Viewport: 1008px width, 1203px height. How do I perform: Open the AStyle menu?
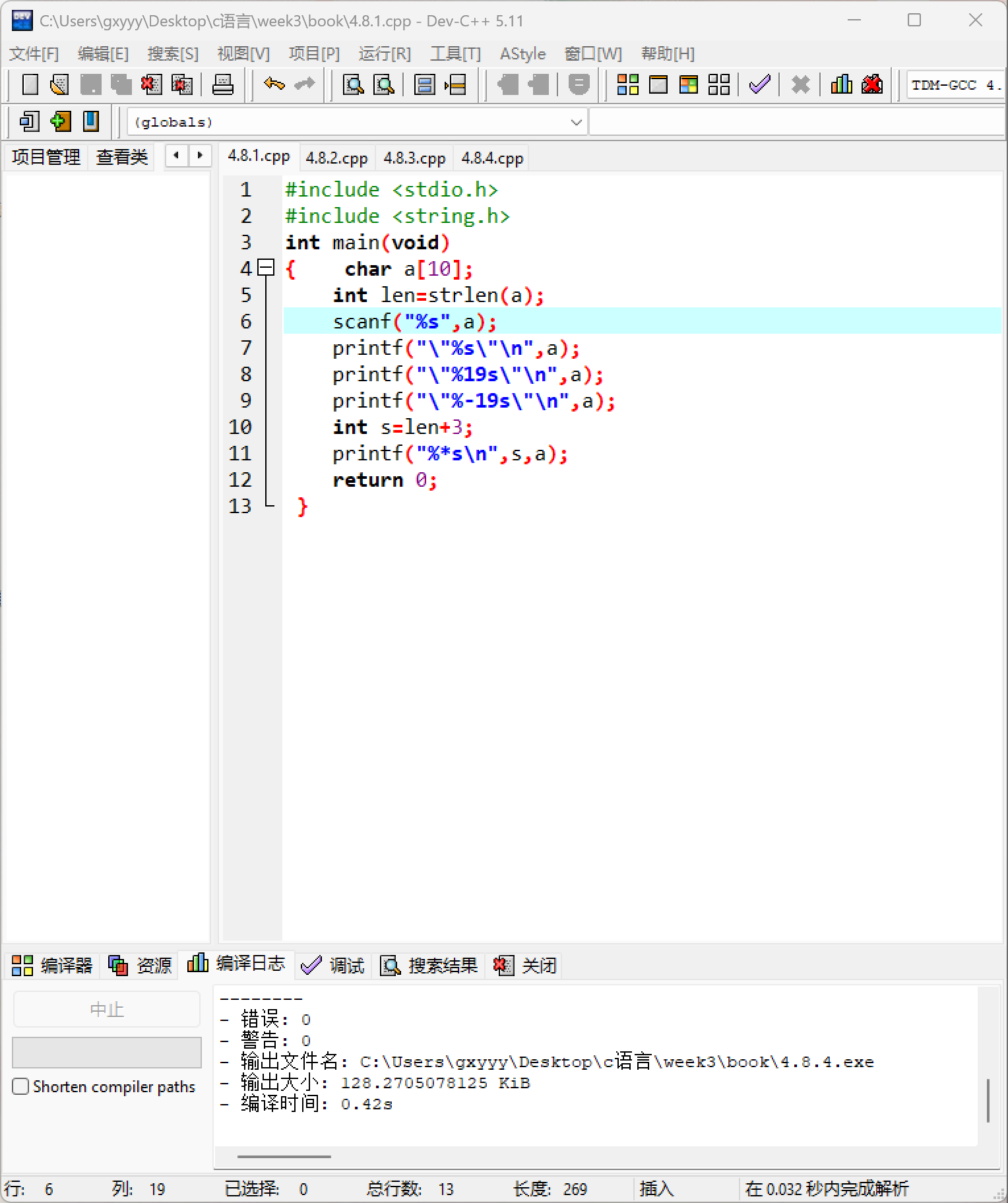click(522, 53)
